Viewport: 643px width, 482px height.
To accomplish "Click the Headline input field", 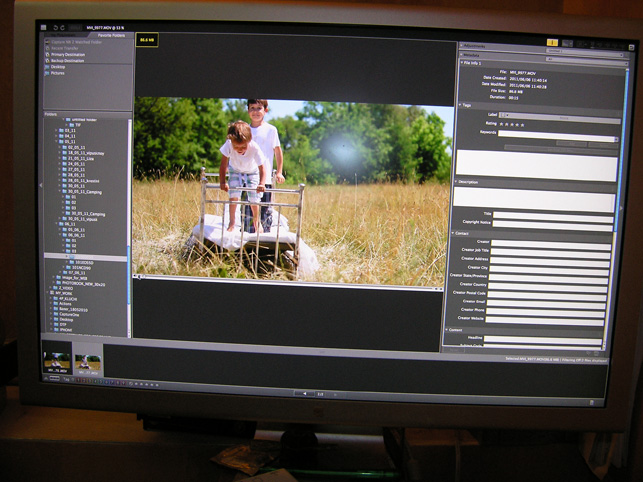I will (x=543, y=341).
